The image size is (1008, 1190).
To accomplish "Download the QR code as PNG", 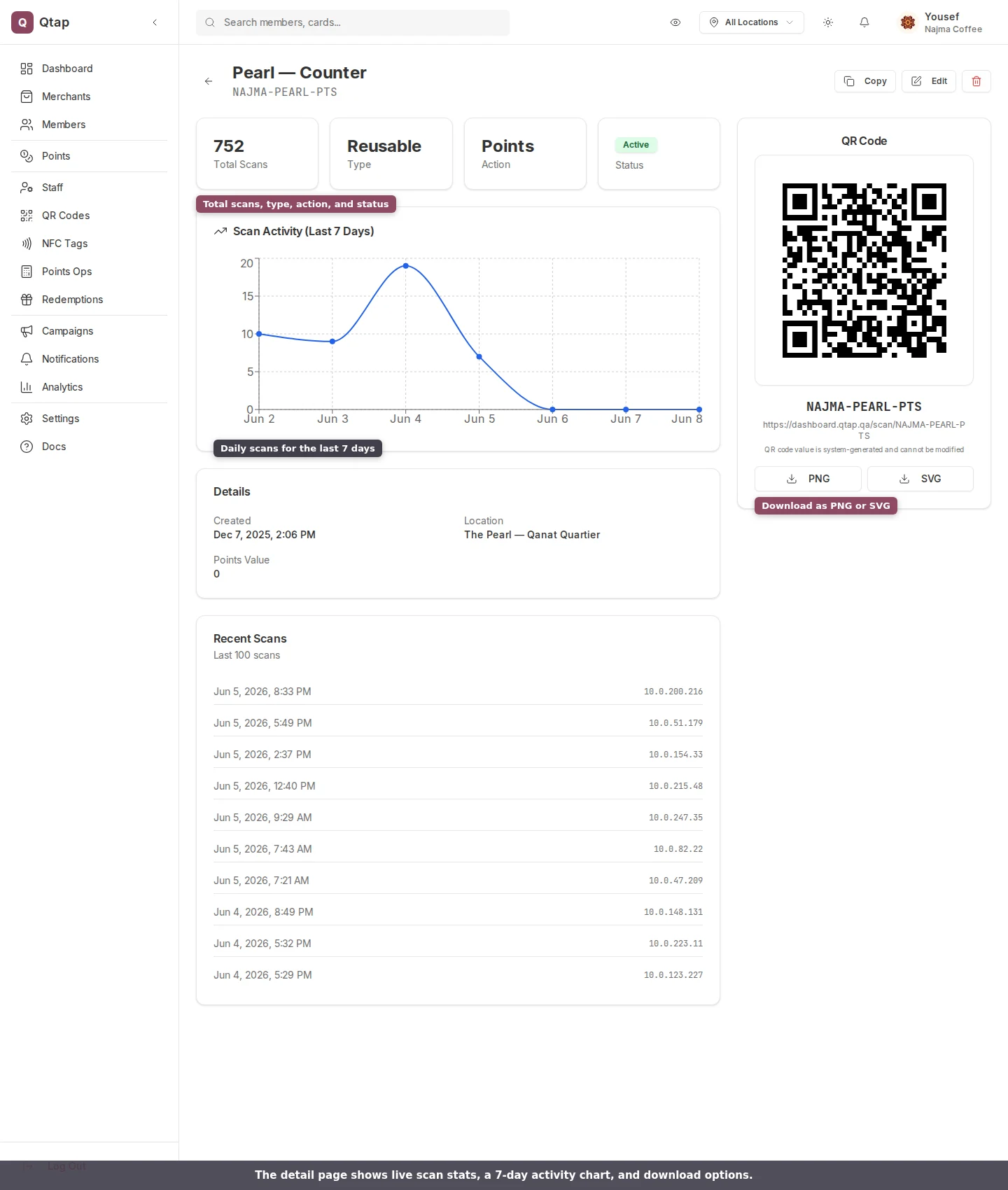I will tap(808, 479).
